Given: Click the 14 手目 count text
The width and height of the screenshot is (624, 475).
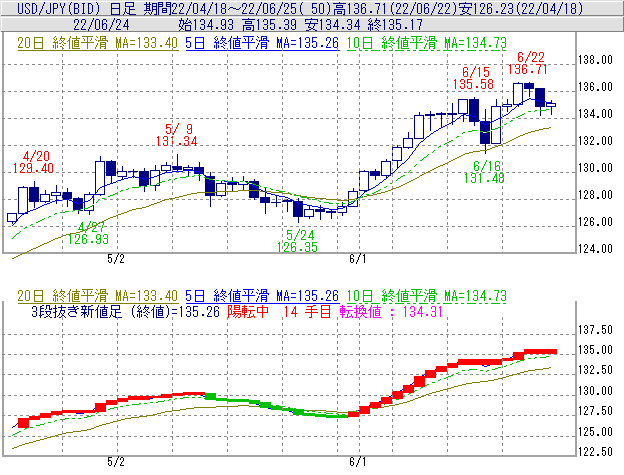Looking at the screenshot, I should [x=307, y=311].
